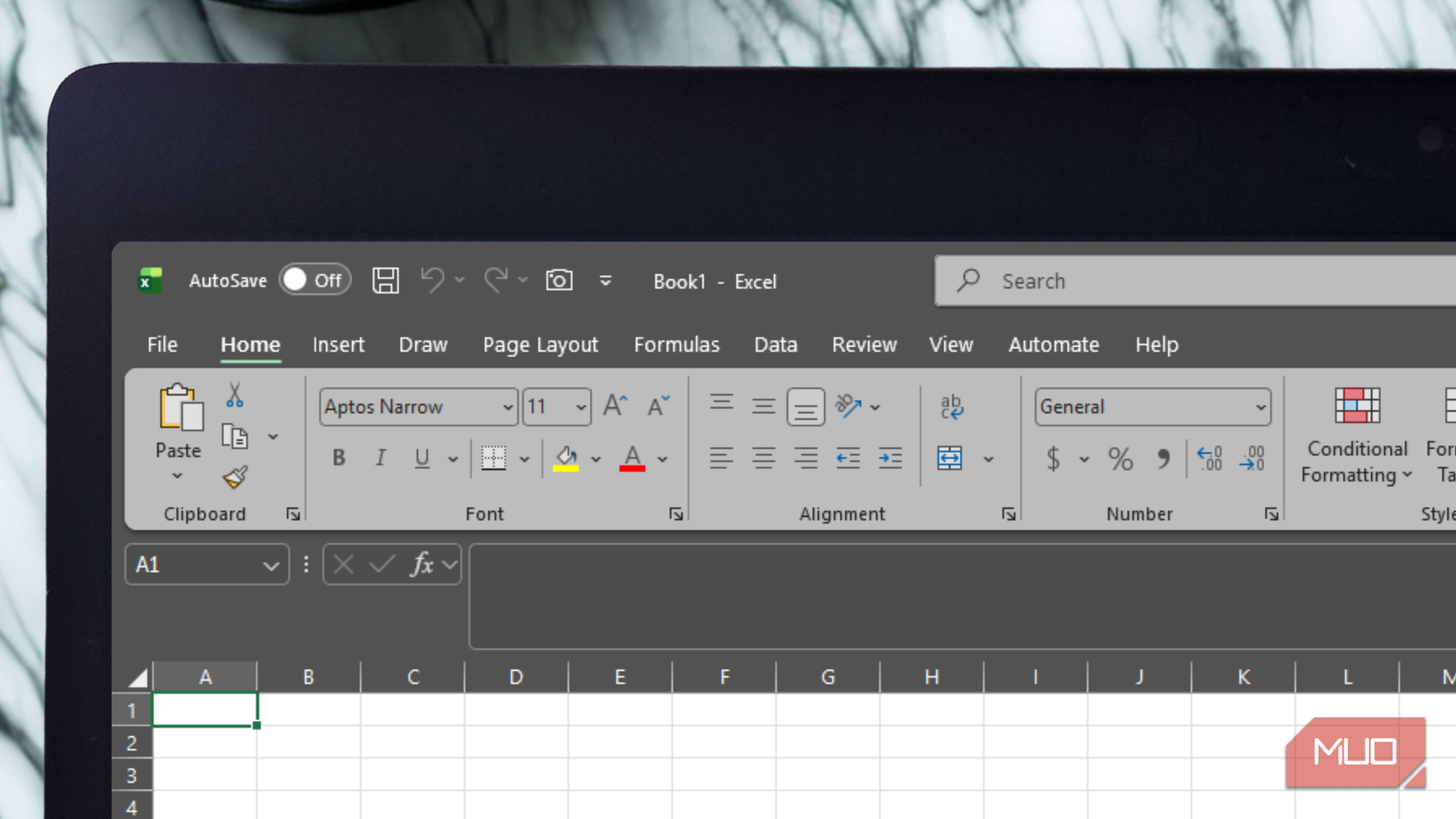The height and width of the screenshot is (819, 1456).
Task: Save the workbook with the floppy disk icon
Action: pyautogui.click(x=386, y=280)
